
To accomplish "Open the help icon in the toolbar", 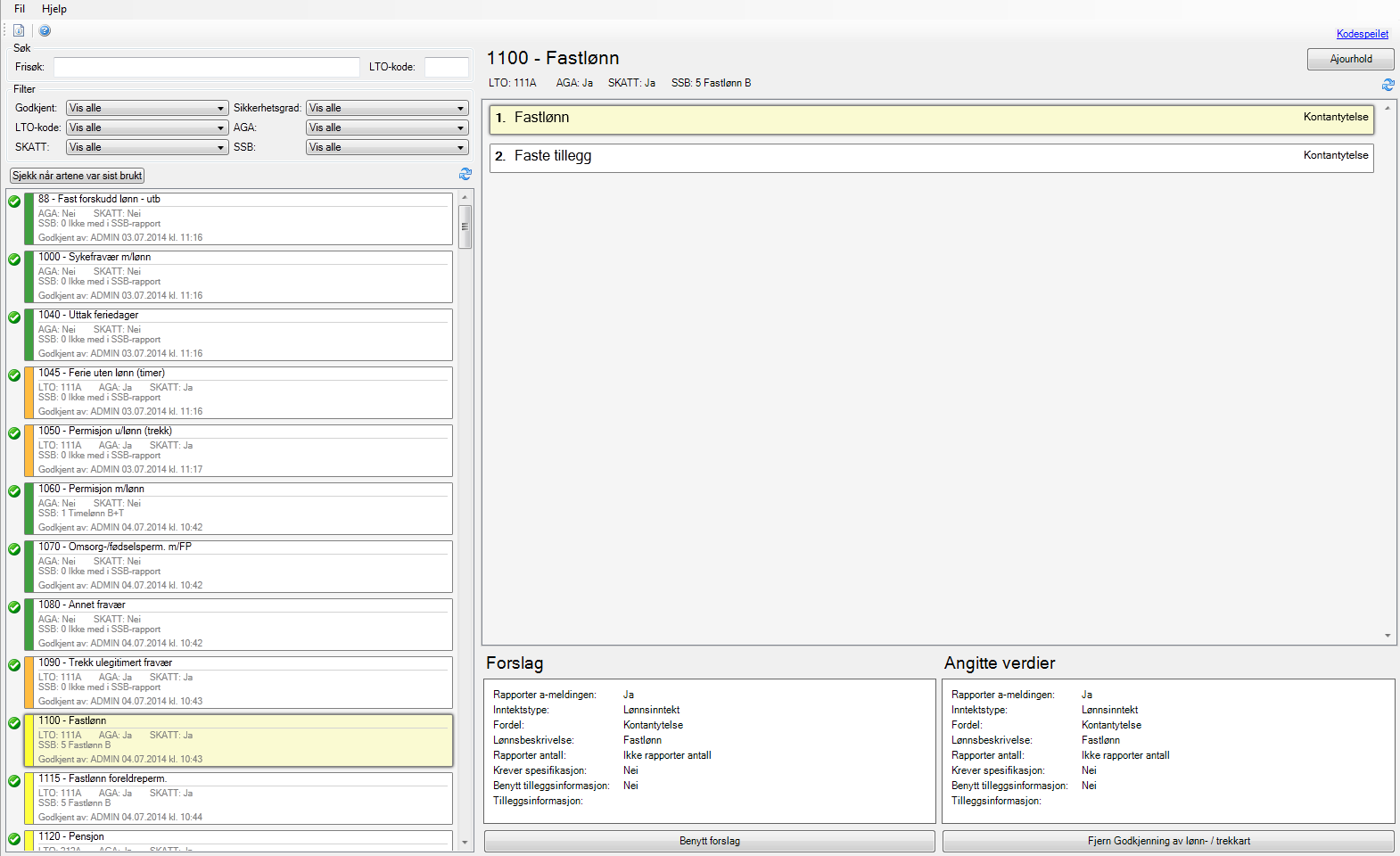I will [45, 30].
